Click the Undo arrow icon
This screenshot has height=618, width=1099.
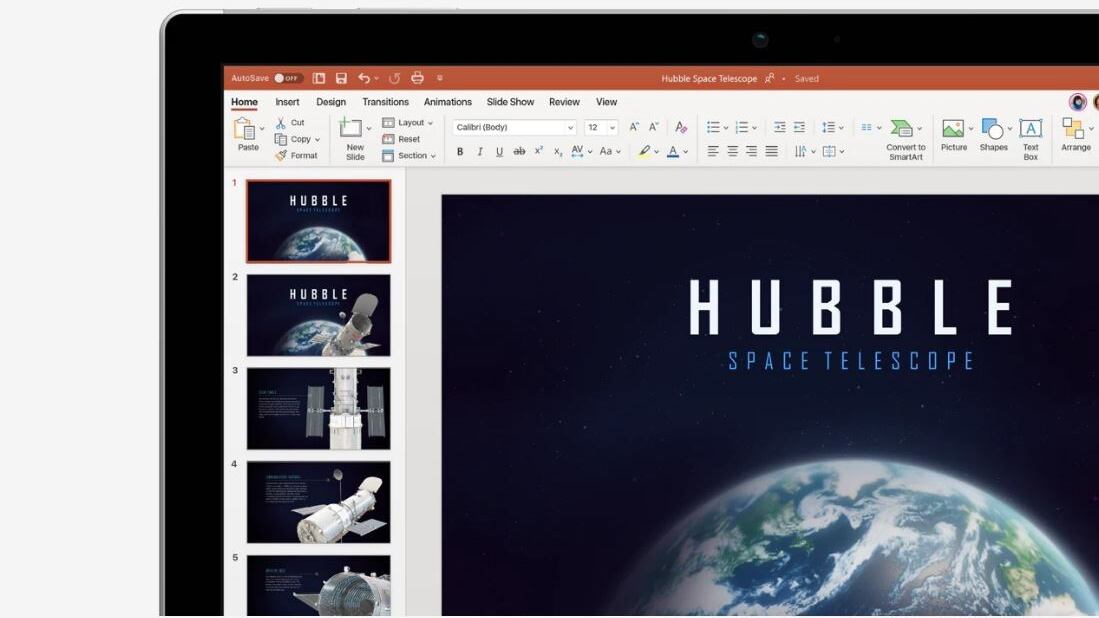[x=364, y=78]
